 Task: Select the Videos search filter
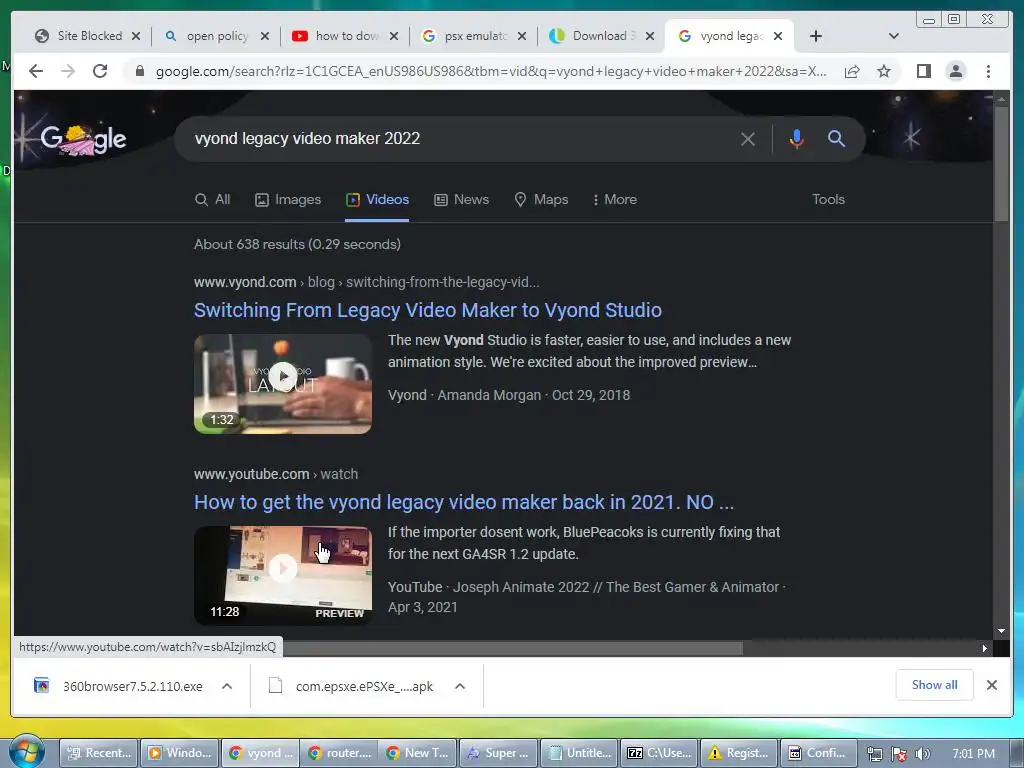click(x=377, y=199)
